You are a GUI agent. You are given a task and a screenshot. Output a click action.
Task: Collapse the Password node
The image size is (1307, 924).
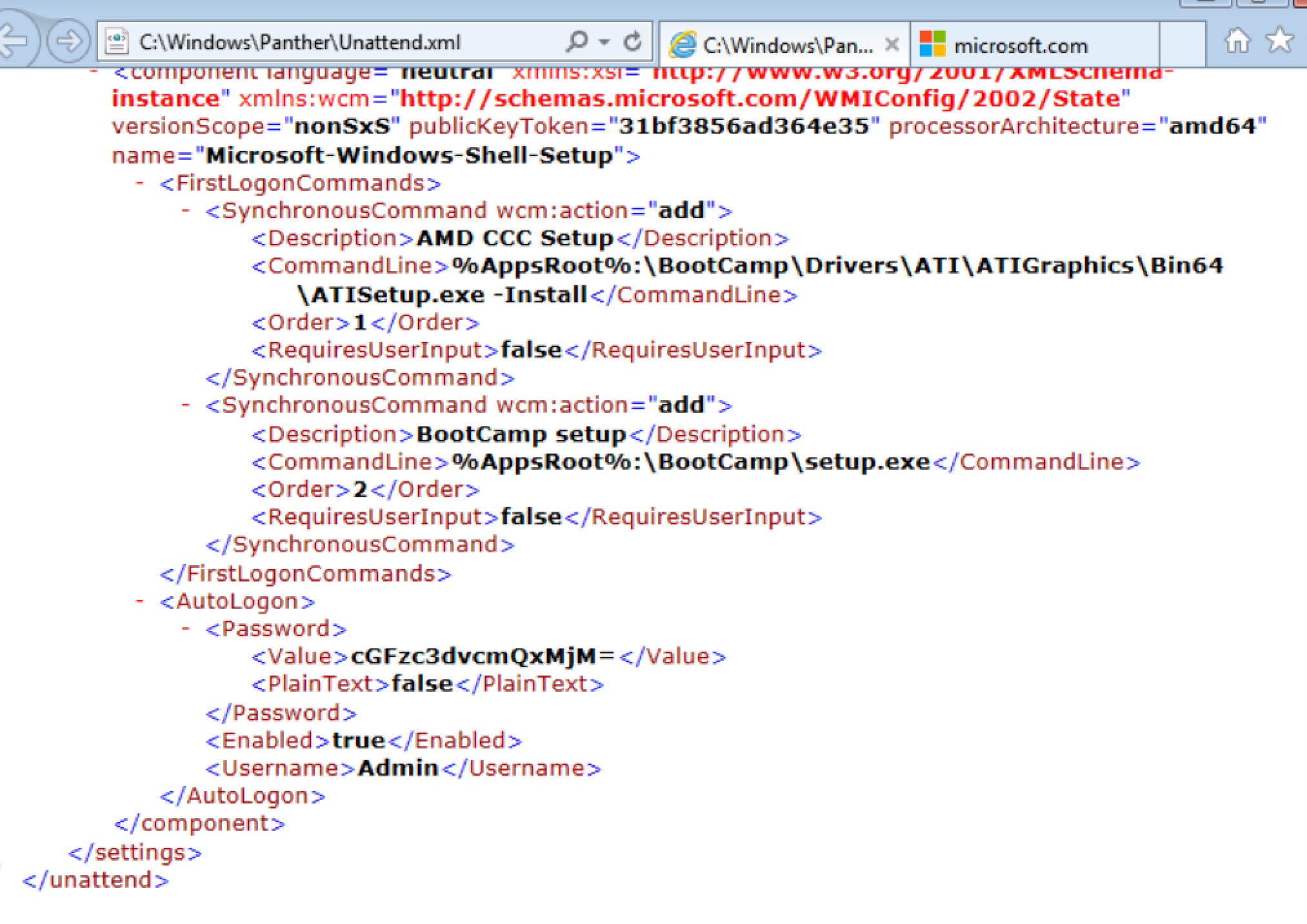pos(186,628)
